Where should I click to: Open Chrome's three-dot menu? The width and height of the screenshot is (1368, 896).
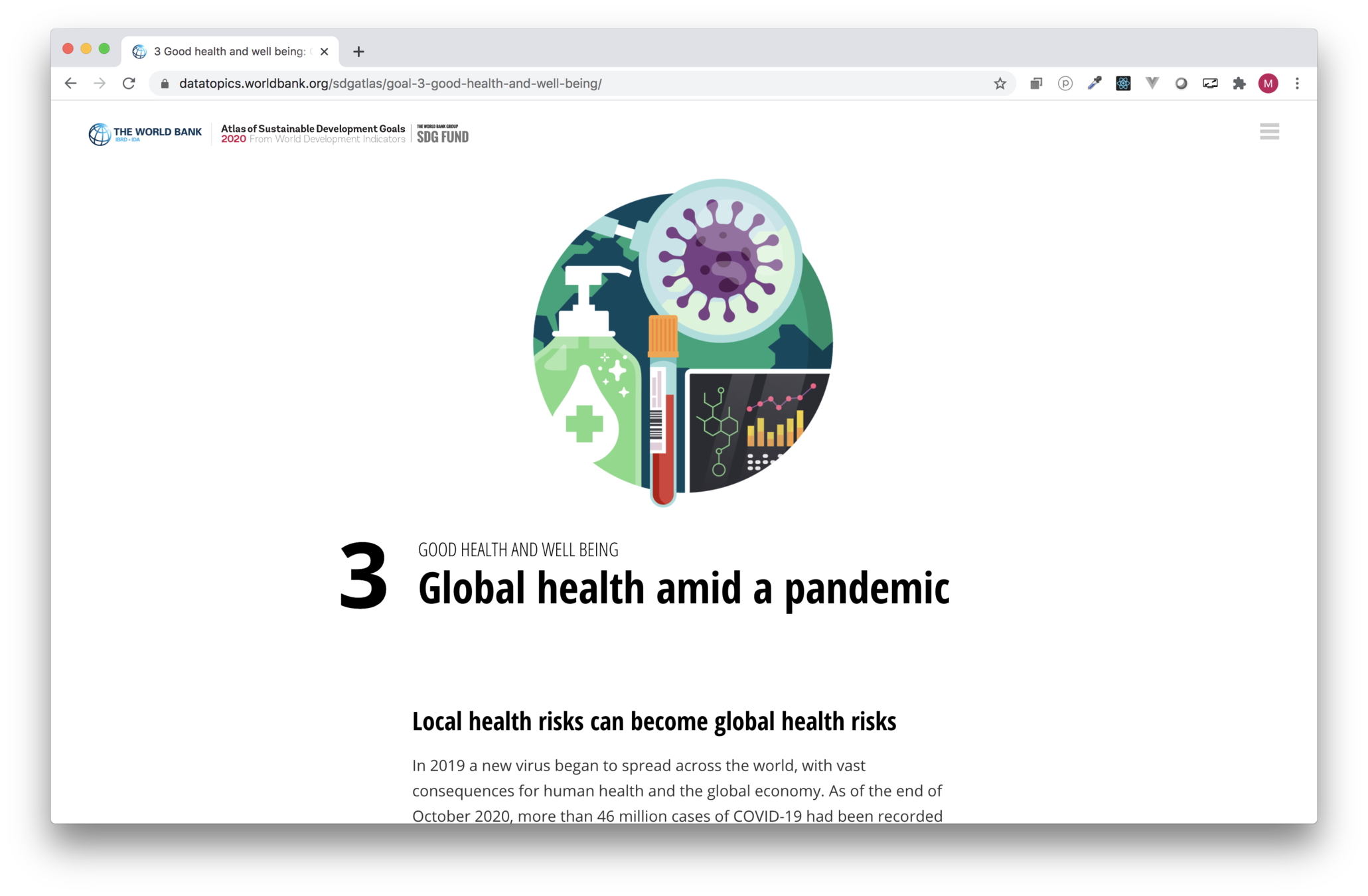coord(1297,84)
